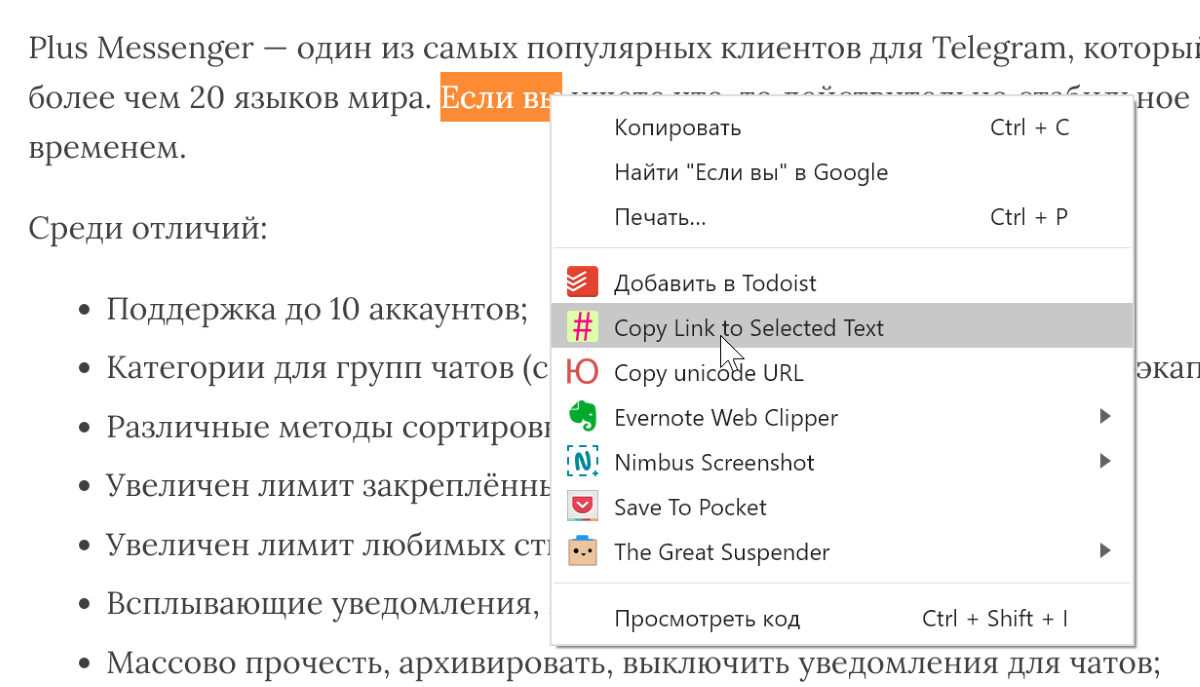The image size is (1200, 687).
Task: Choose Копировать from the context menu
Action: [843, 128]
